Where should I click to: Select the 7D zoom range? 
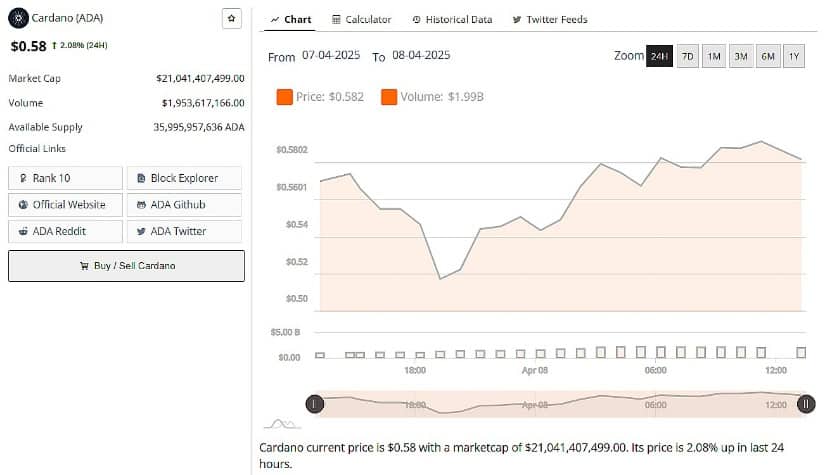687,56
